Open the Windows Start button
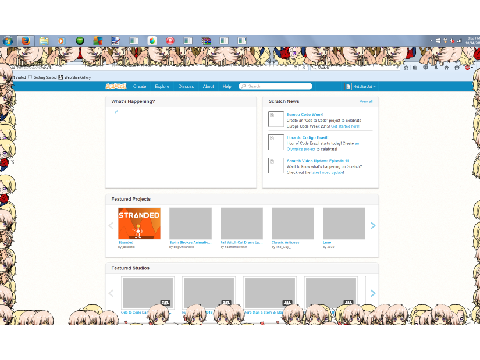 click(7, 41)
